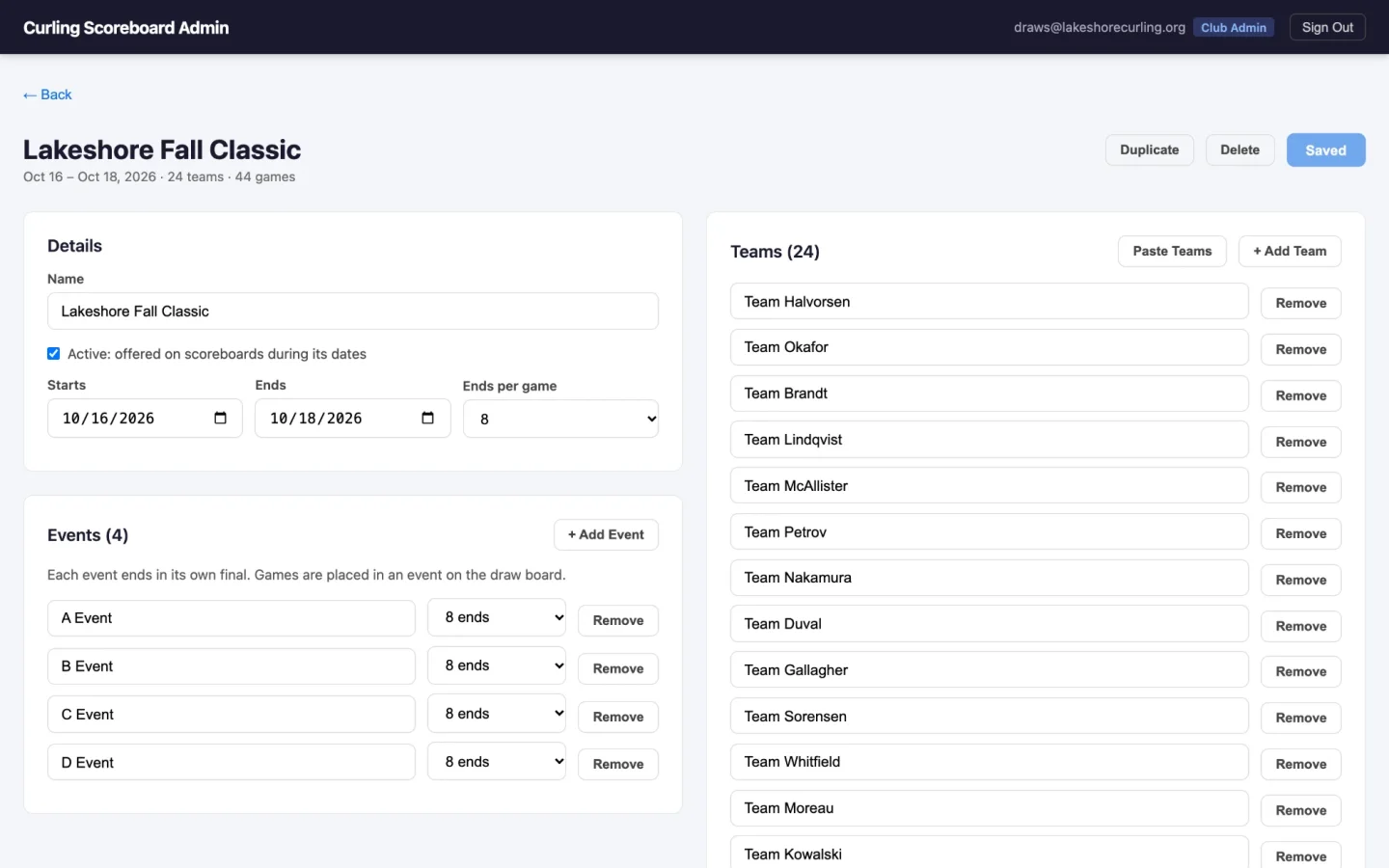
Task: Remove Team Duval
Action: (1301, 626)
